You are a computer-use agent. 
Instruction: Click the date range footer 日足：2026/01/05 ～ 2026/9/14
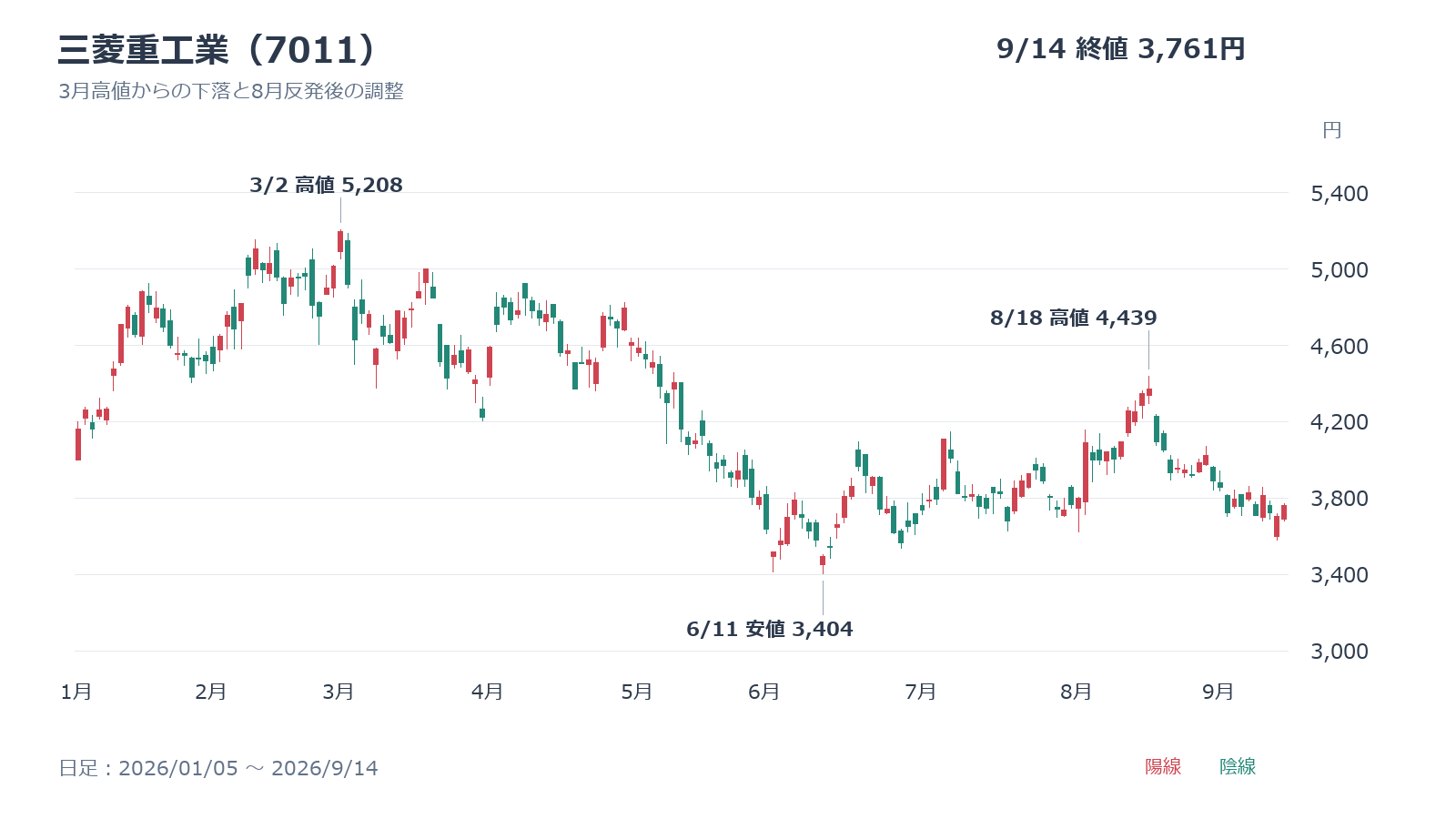click(218, 768)
